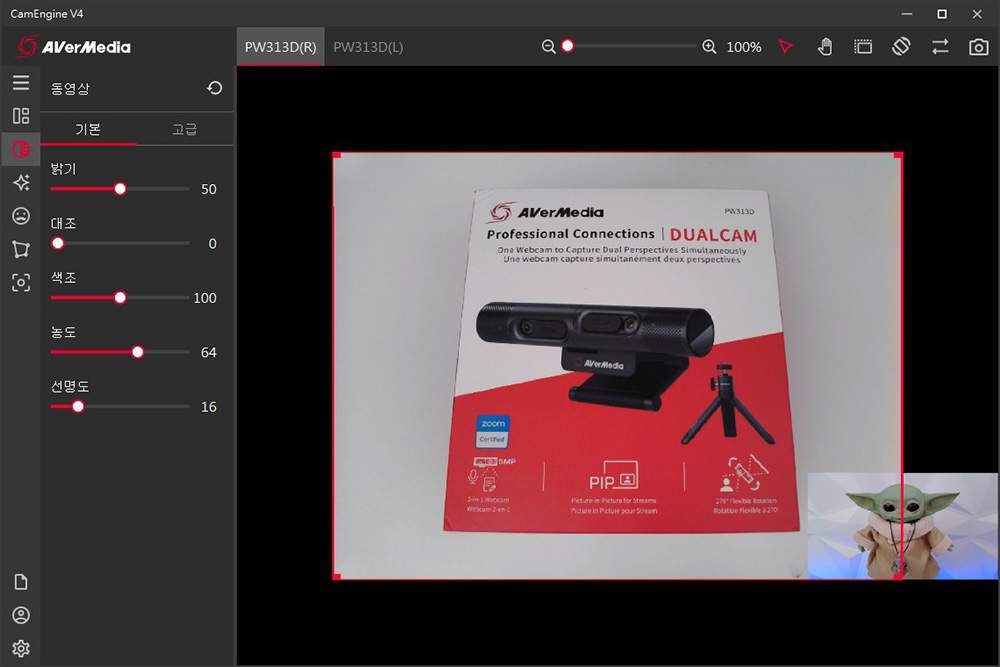Click the zoom in magnifier icon
This screenshot has width=1000, height=667.
click(x=709, y=47)
